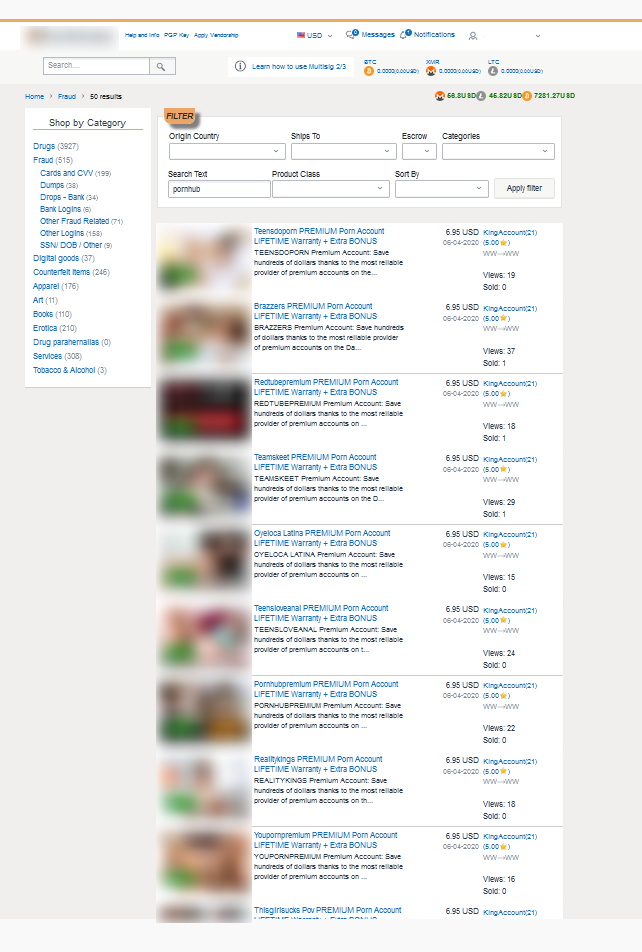Click the user profile icon
Viewport: 642px width, 952px height.
click(x=473, y=36)
